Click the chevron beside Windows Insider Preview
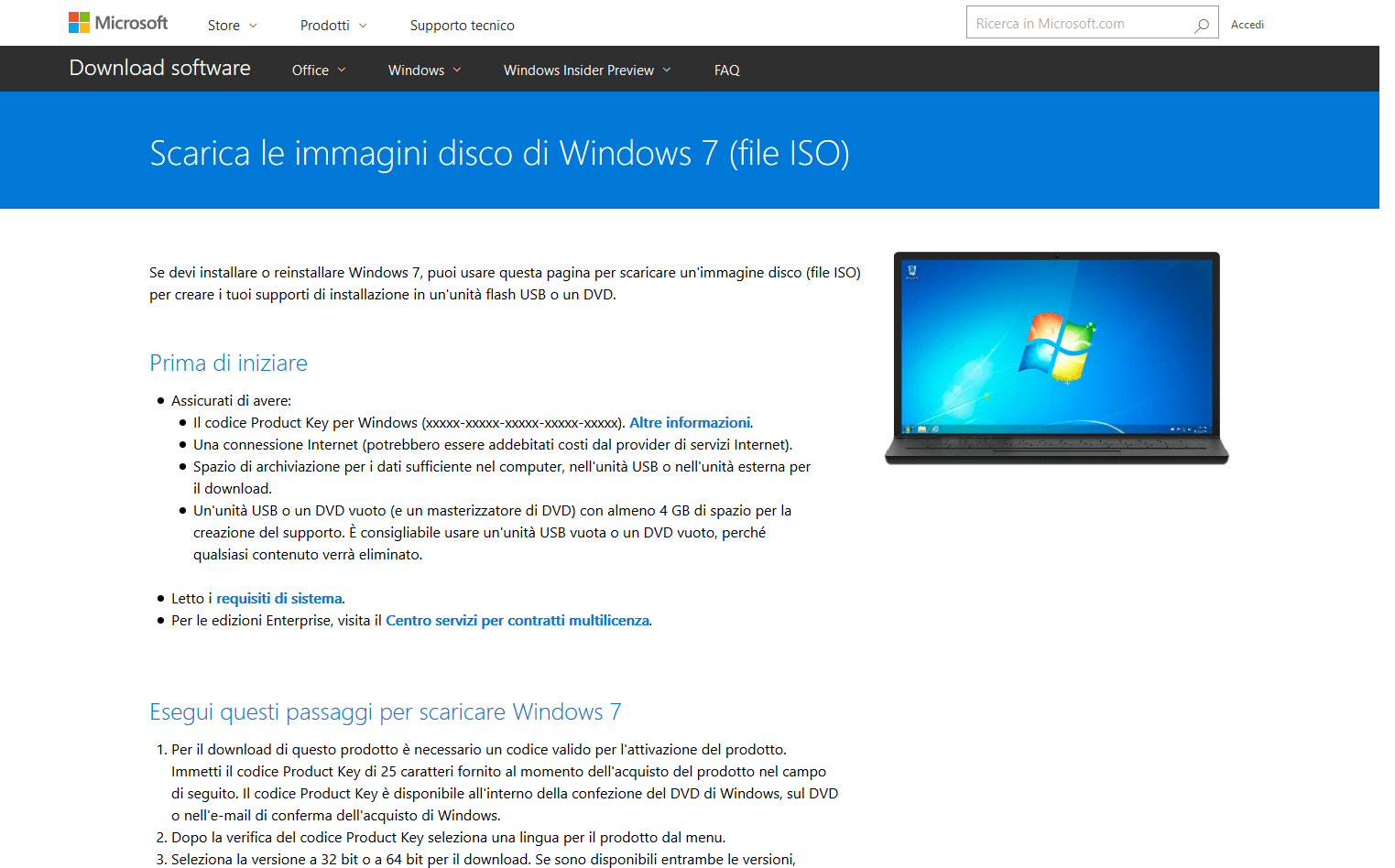1395x868 pixels. (x=667, y=71)
